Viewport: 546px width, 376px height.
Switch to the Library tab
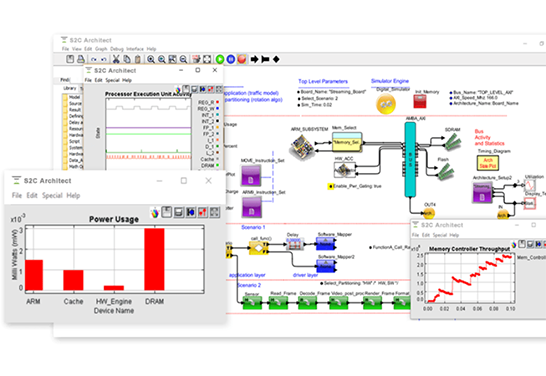pyautogui.click(x=69, y=88)
